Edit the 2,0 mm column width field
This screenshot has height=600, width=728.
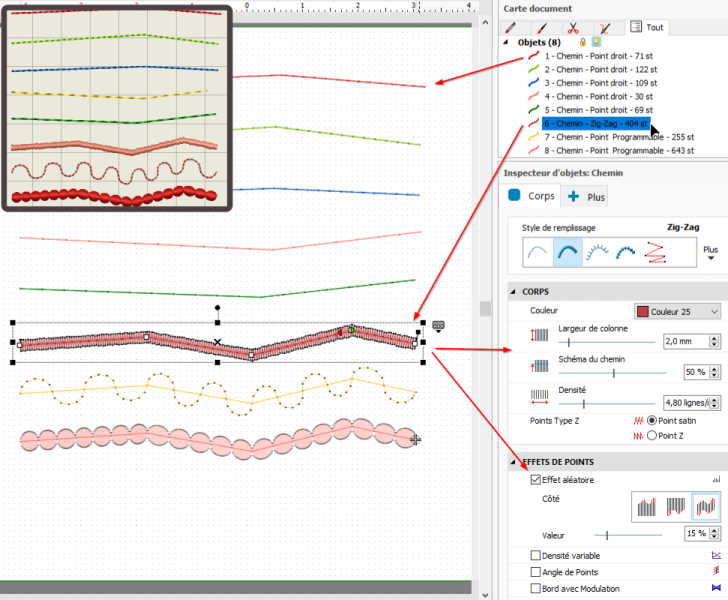click(x=686, y=341)
